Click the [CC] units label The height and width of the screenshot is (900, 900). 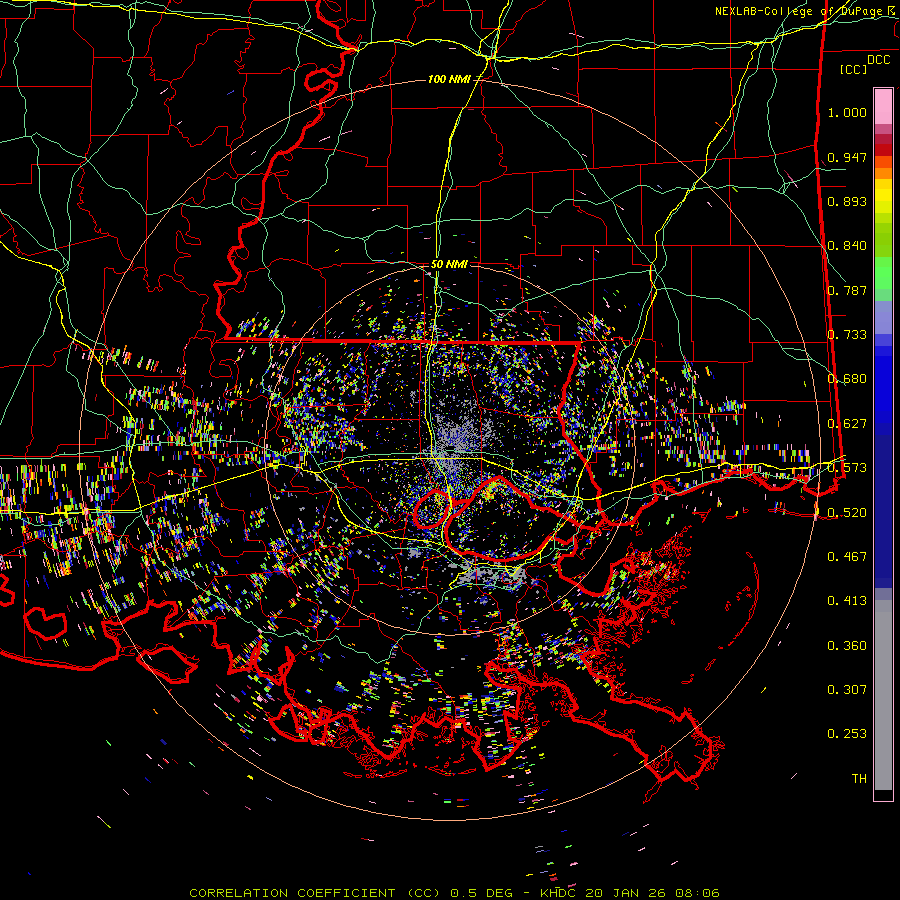coord(853,69)
